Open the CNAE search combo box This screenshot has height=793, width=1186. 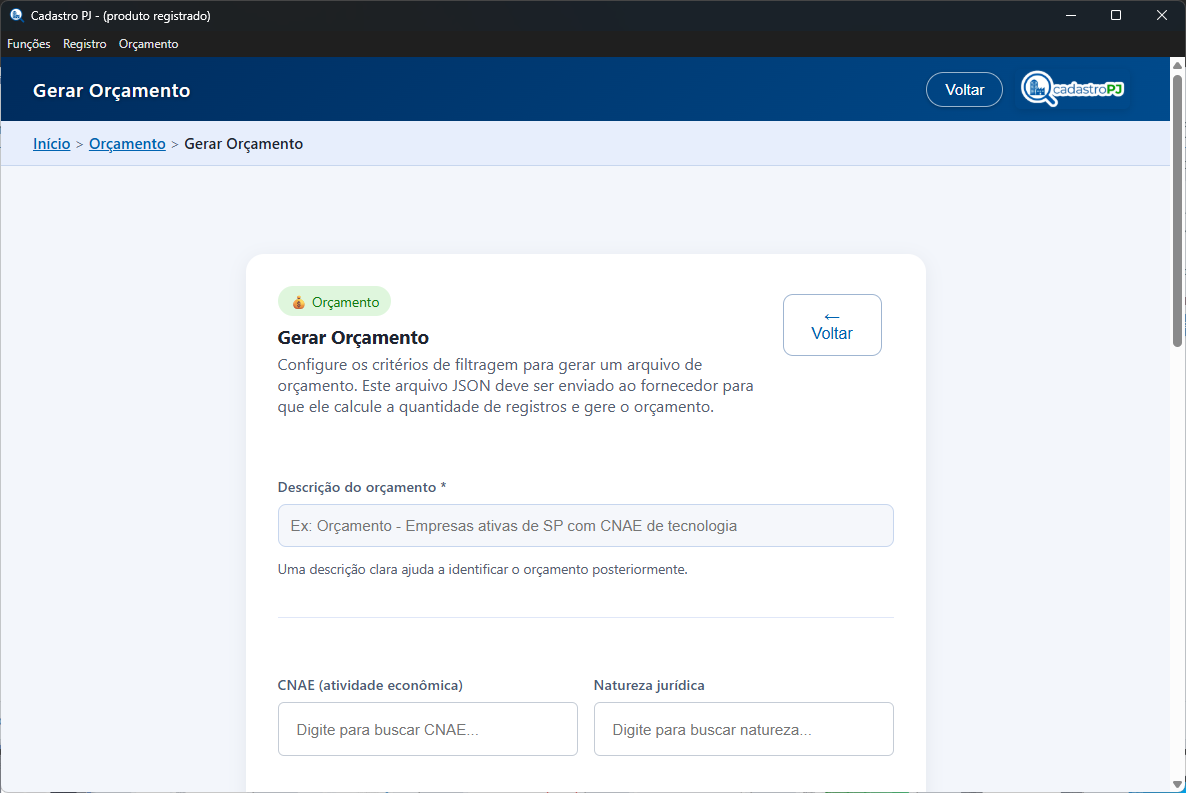click(x=427, y=729)
